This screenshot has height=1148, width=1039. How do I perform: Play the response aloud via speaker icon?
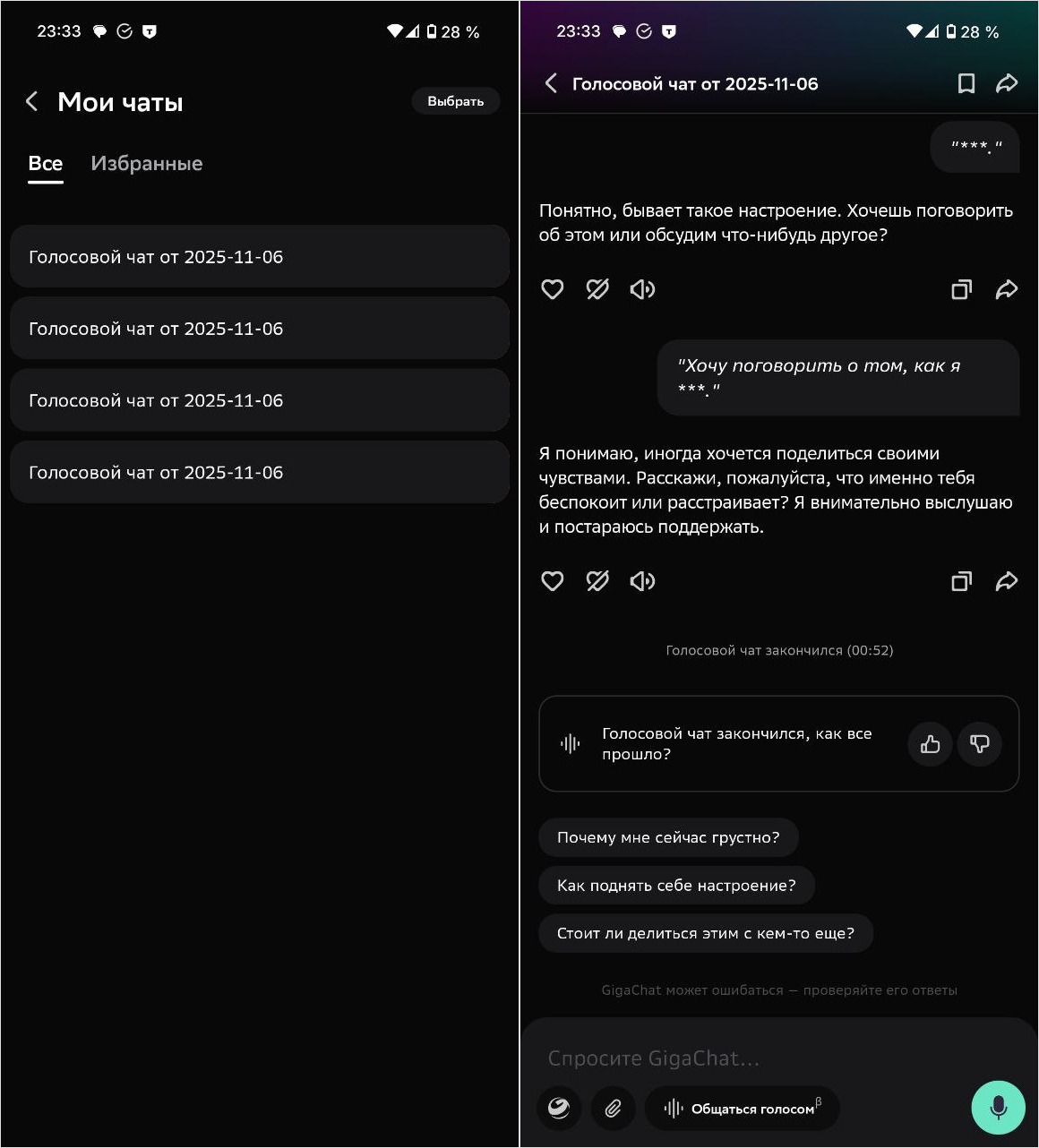[642, 289]
